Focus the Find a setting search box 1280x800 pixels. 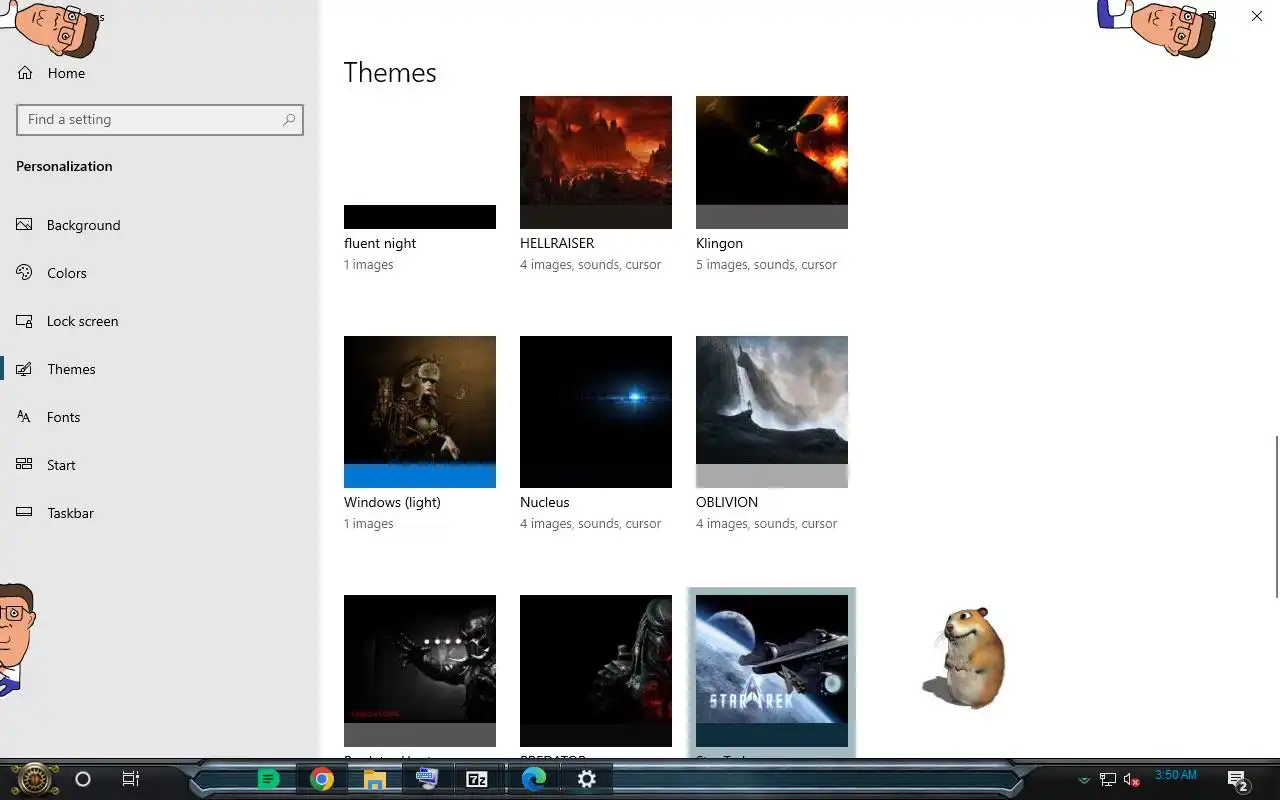160,119
